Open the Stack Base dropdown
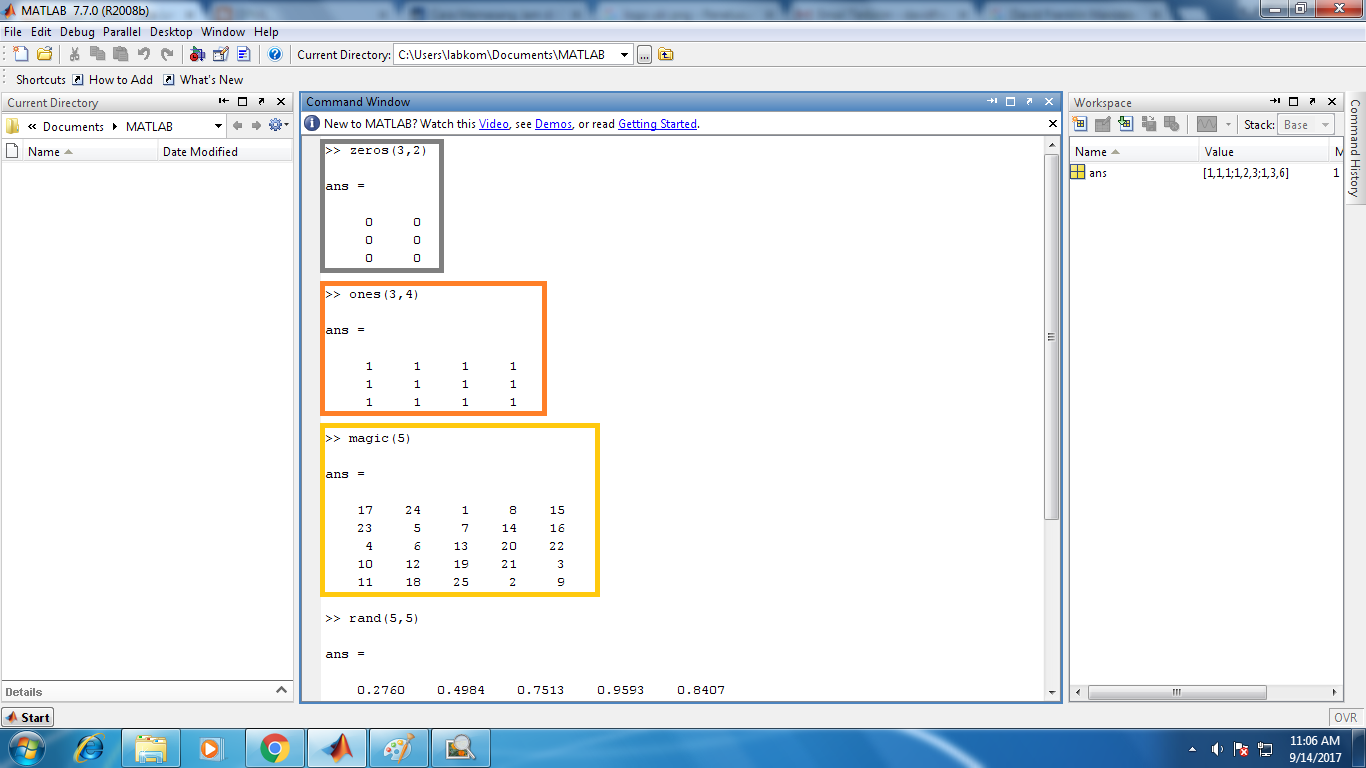Viewport: 1366px width, 768px height. [x=1326, y=123]
